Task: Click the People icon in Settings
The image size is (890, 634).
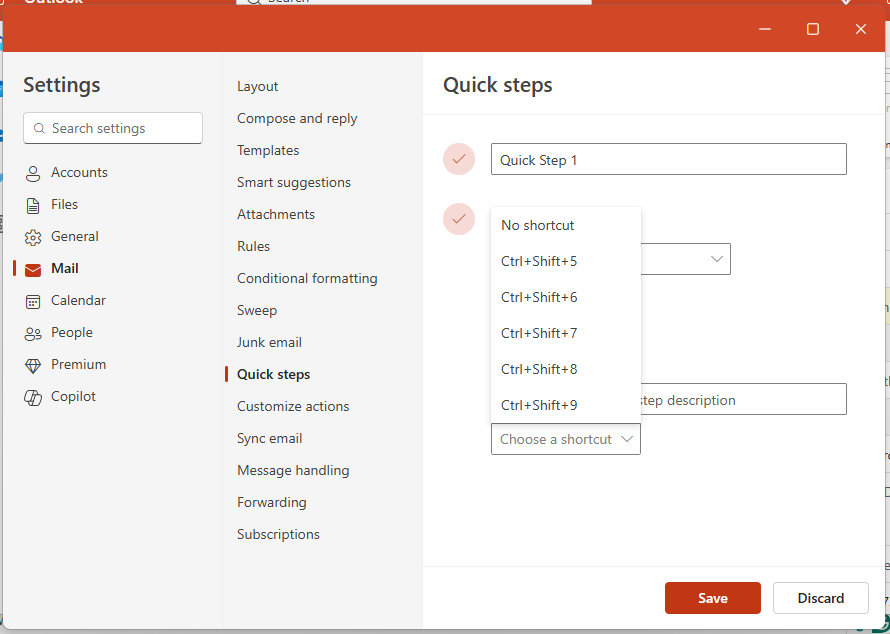Action: 33,333
